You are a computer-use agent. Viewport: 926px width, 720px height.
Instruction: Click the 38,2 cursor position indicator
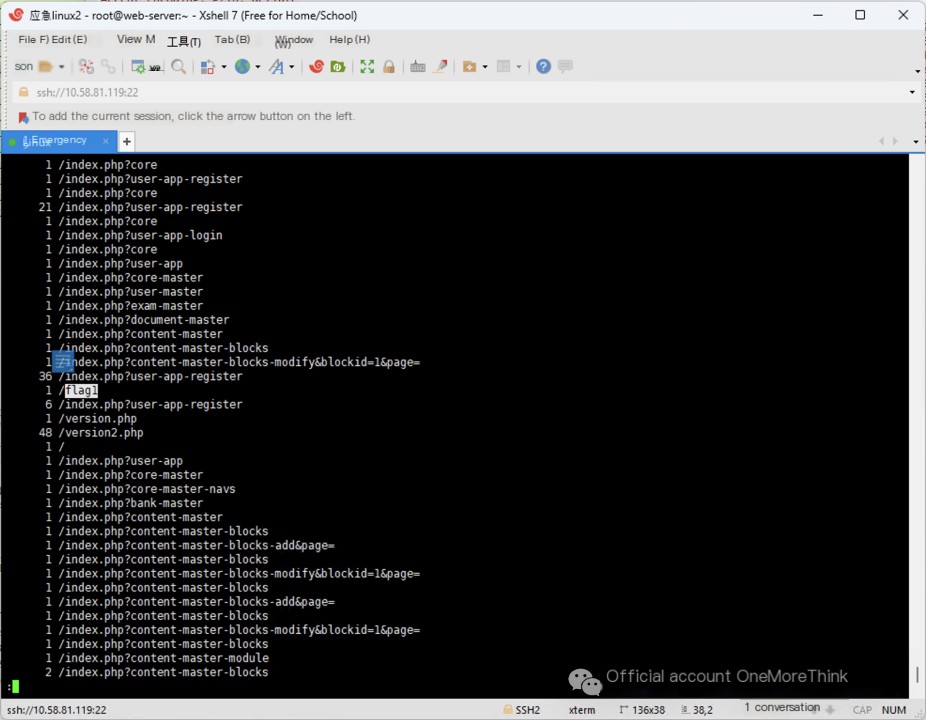(x=697, y=710)
